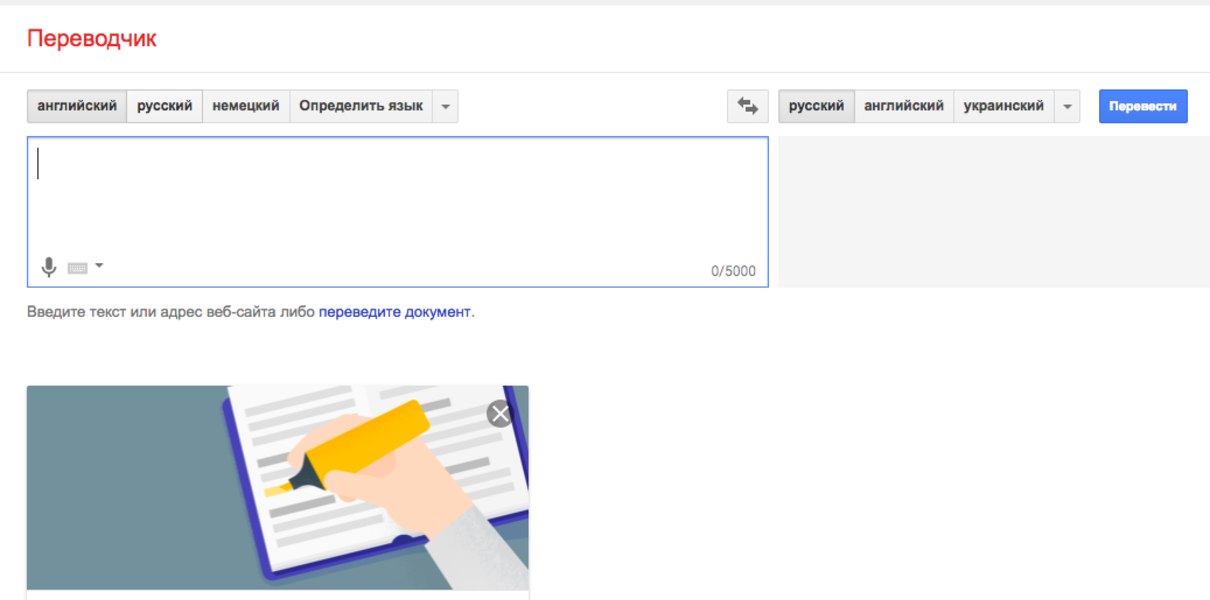Select немецкий as source language

tap(246, 106)
